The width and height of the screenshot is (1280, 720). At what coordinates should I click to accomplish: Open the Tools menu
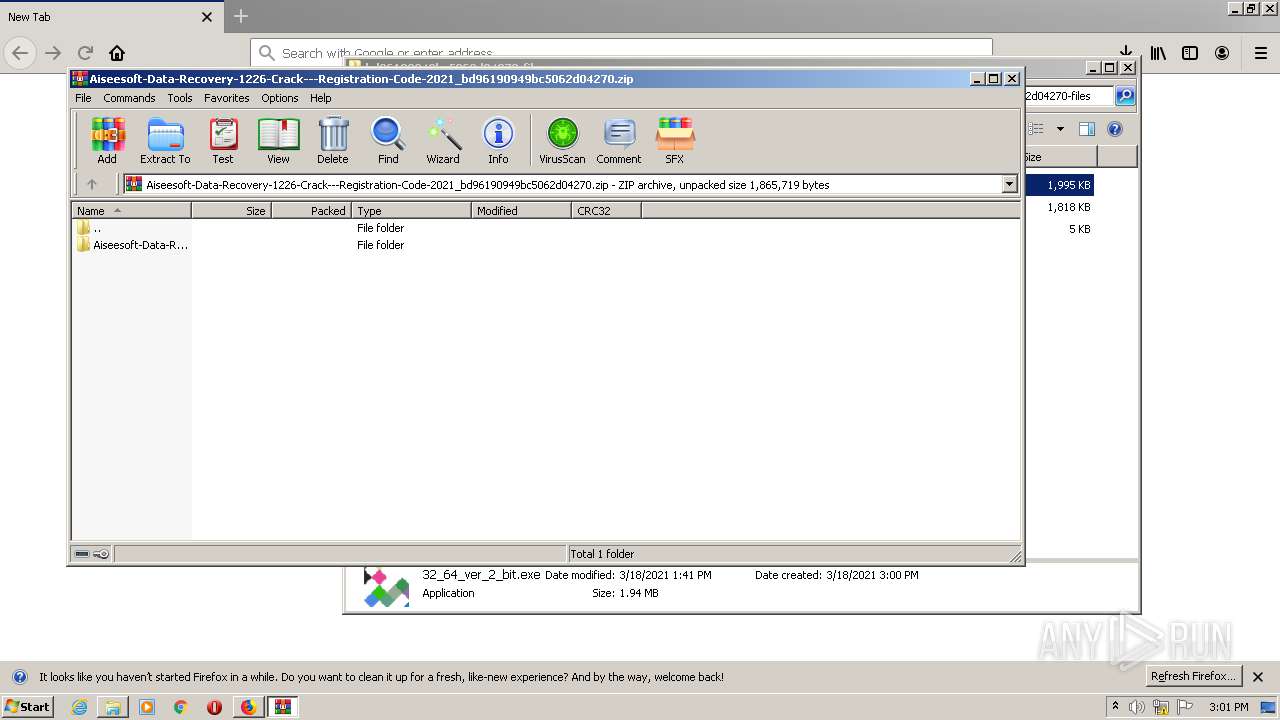(180, 98)
